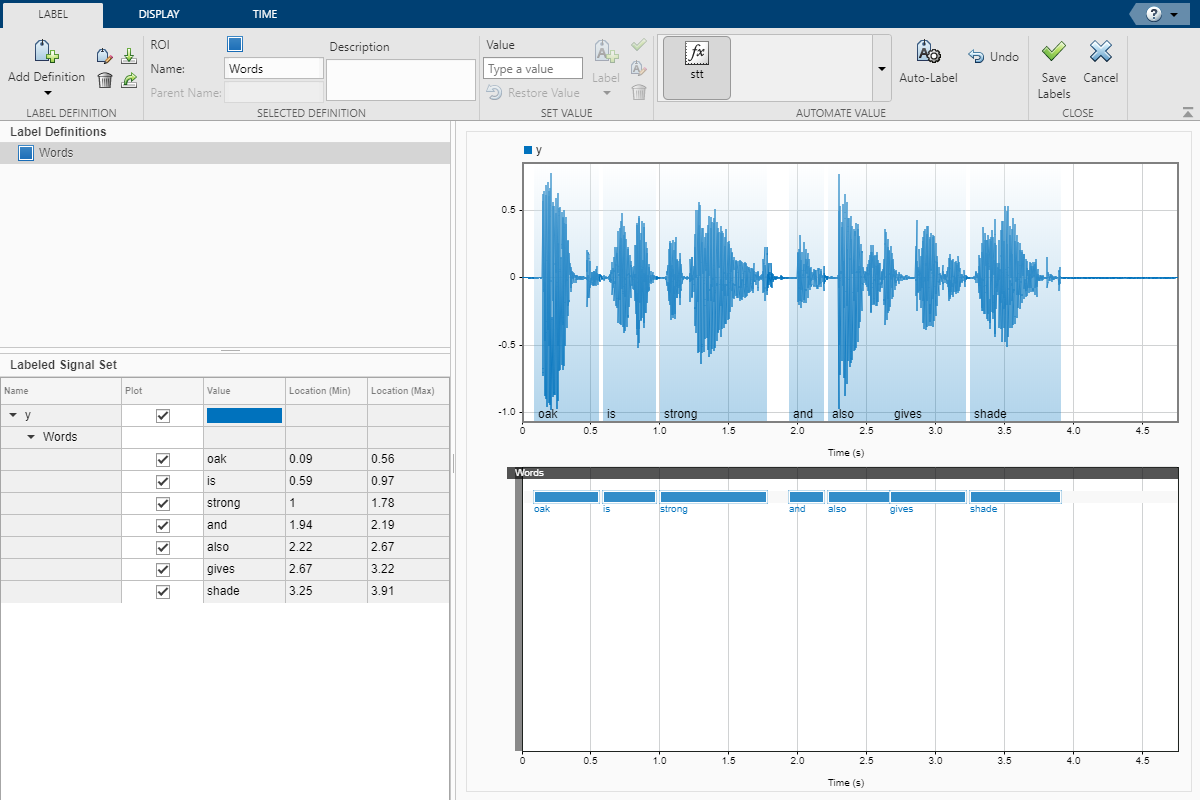Toggle the plot checkbox for 'strong'
The width and height of the screenshot is (1200, 800).
pos(163,503)
